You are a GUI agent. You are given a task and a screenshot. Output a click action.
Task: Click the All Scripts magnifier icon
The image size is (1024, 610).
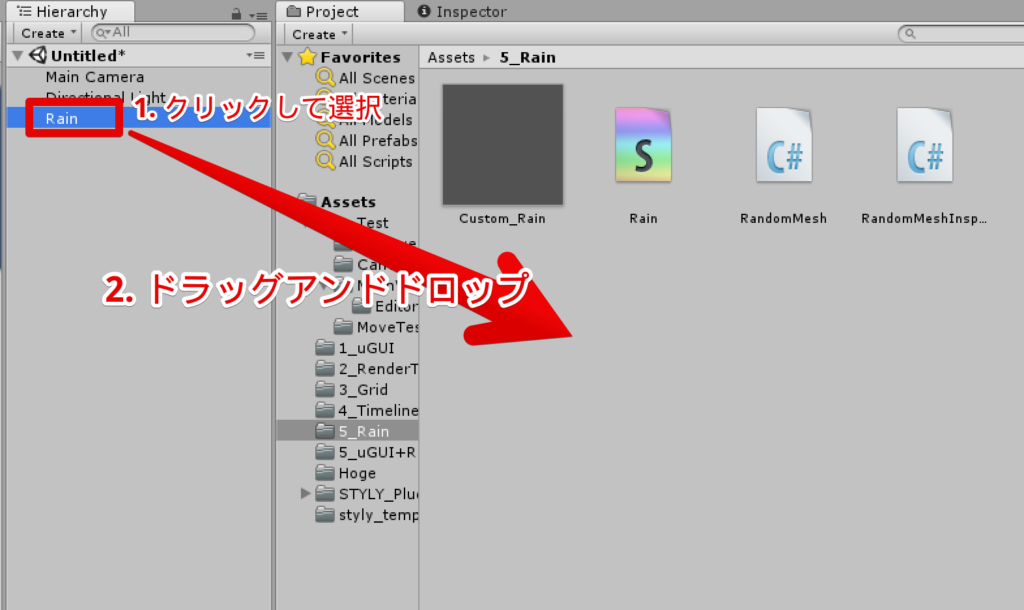click(x=325, y=161)
